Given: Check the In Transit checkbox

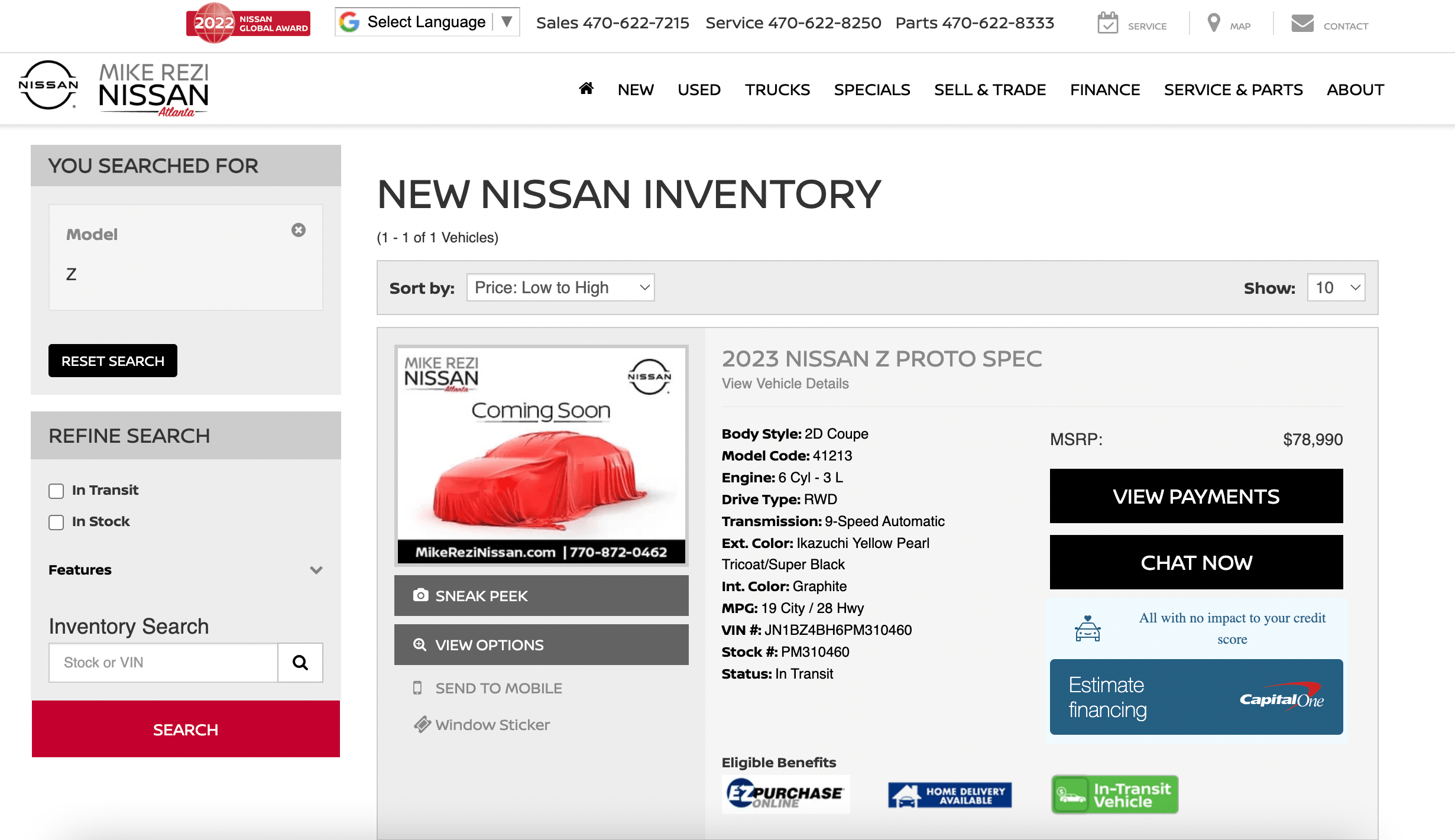Looking at the screenshot, I should pyautogui.click(x=56, y=491).
